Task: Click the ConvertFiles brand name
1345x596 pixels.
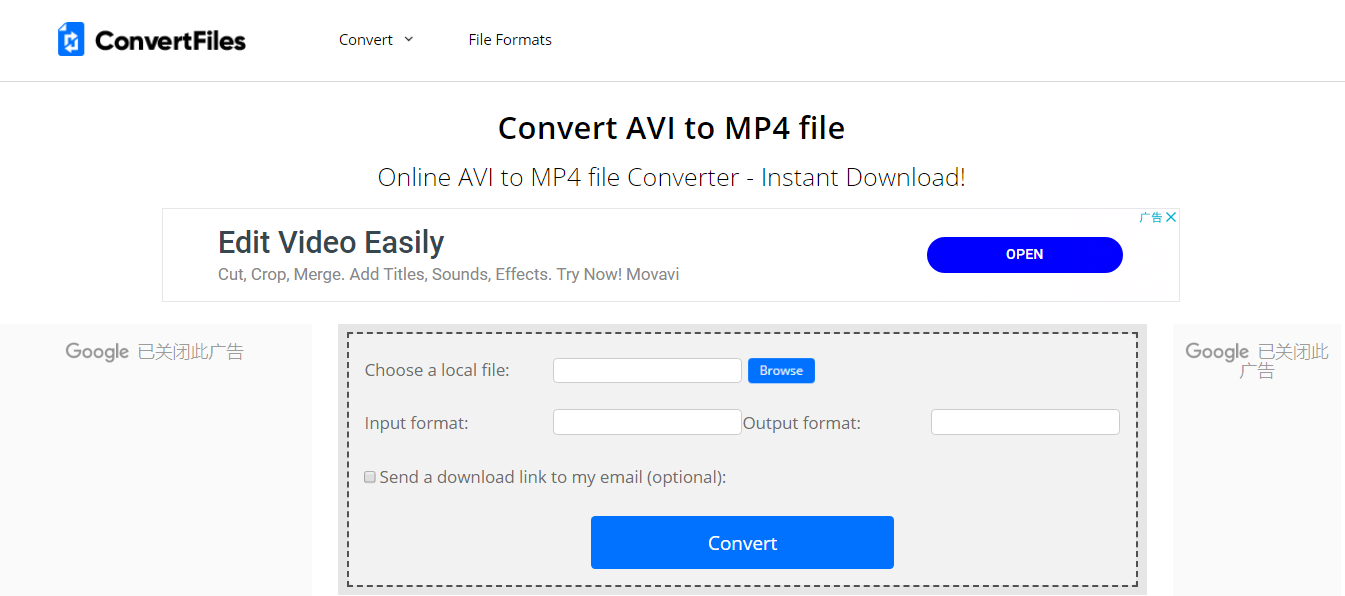Action: [x=170, y=41]
